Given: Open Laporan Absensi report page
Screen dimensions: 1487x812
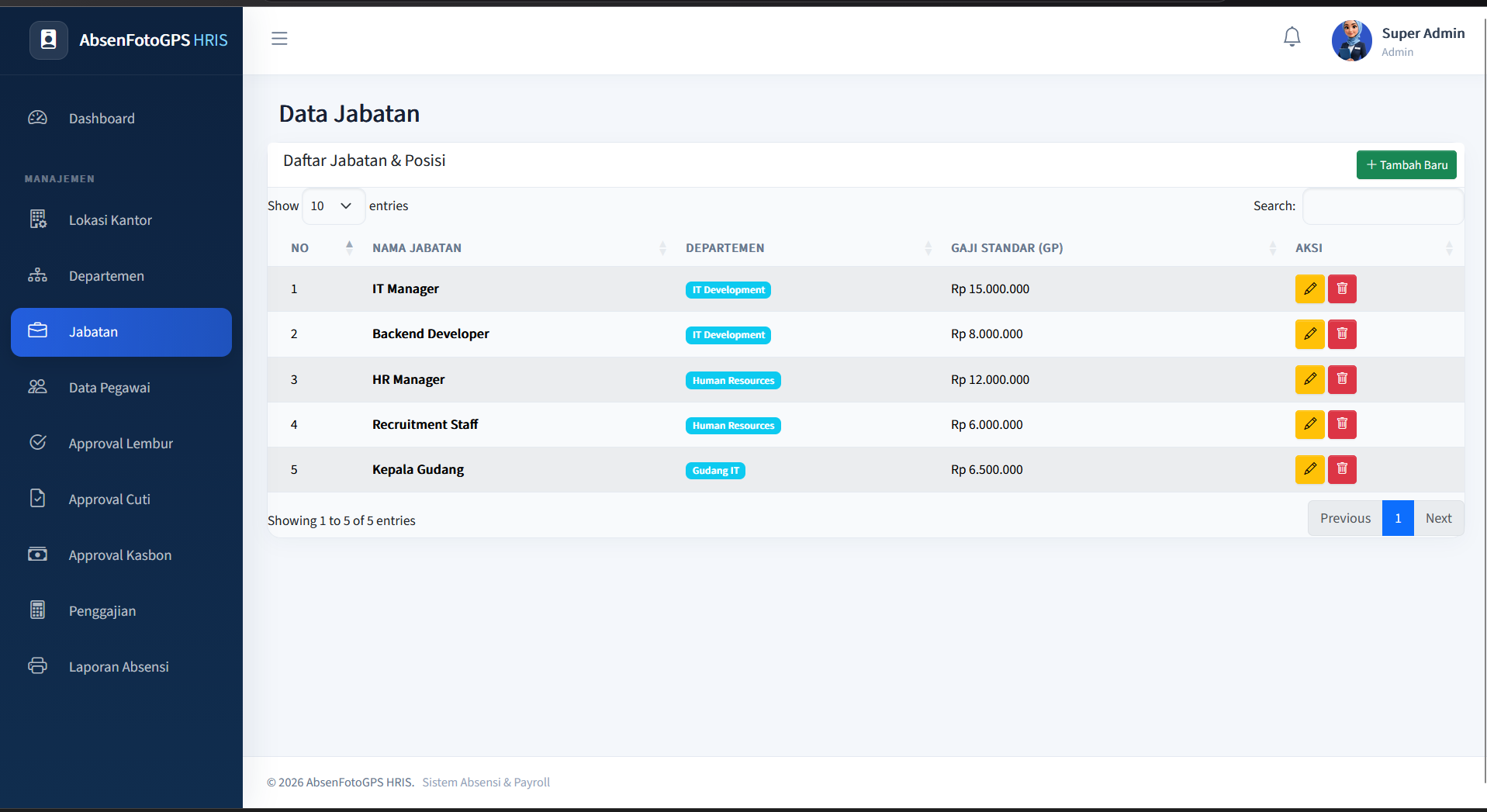Looking at the screenshot, I should click(x=121, y=667).
